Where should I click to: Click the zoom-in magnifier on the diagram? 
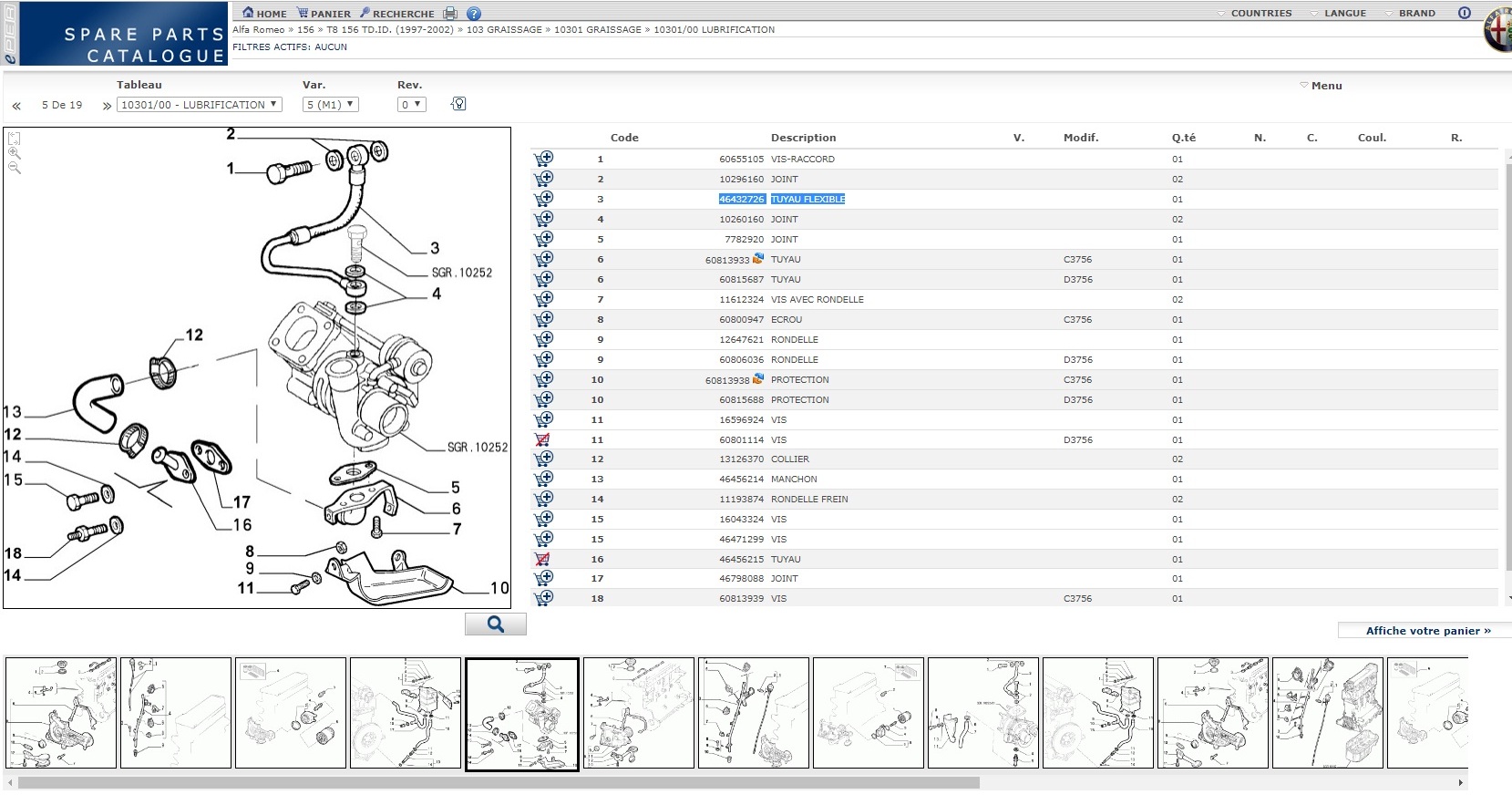click(x=15, y=153)
